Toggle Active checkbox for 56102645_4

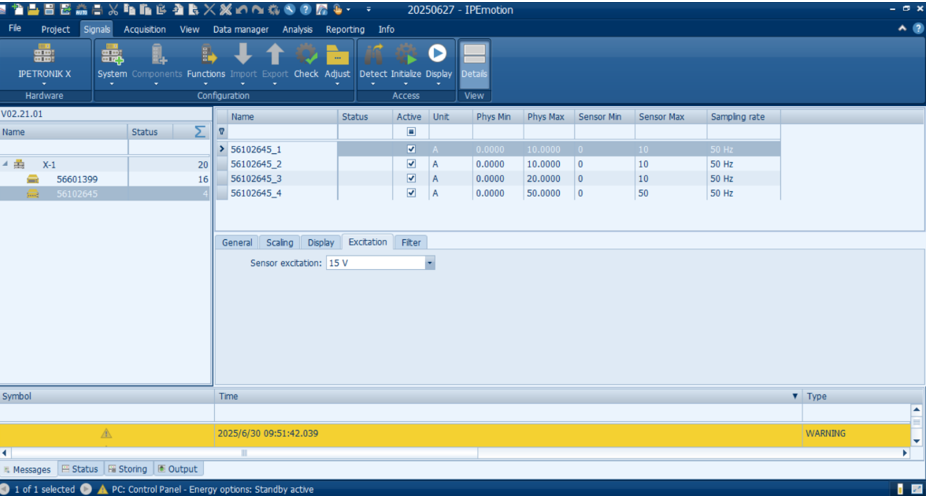click(411, 194)
